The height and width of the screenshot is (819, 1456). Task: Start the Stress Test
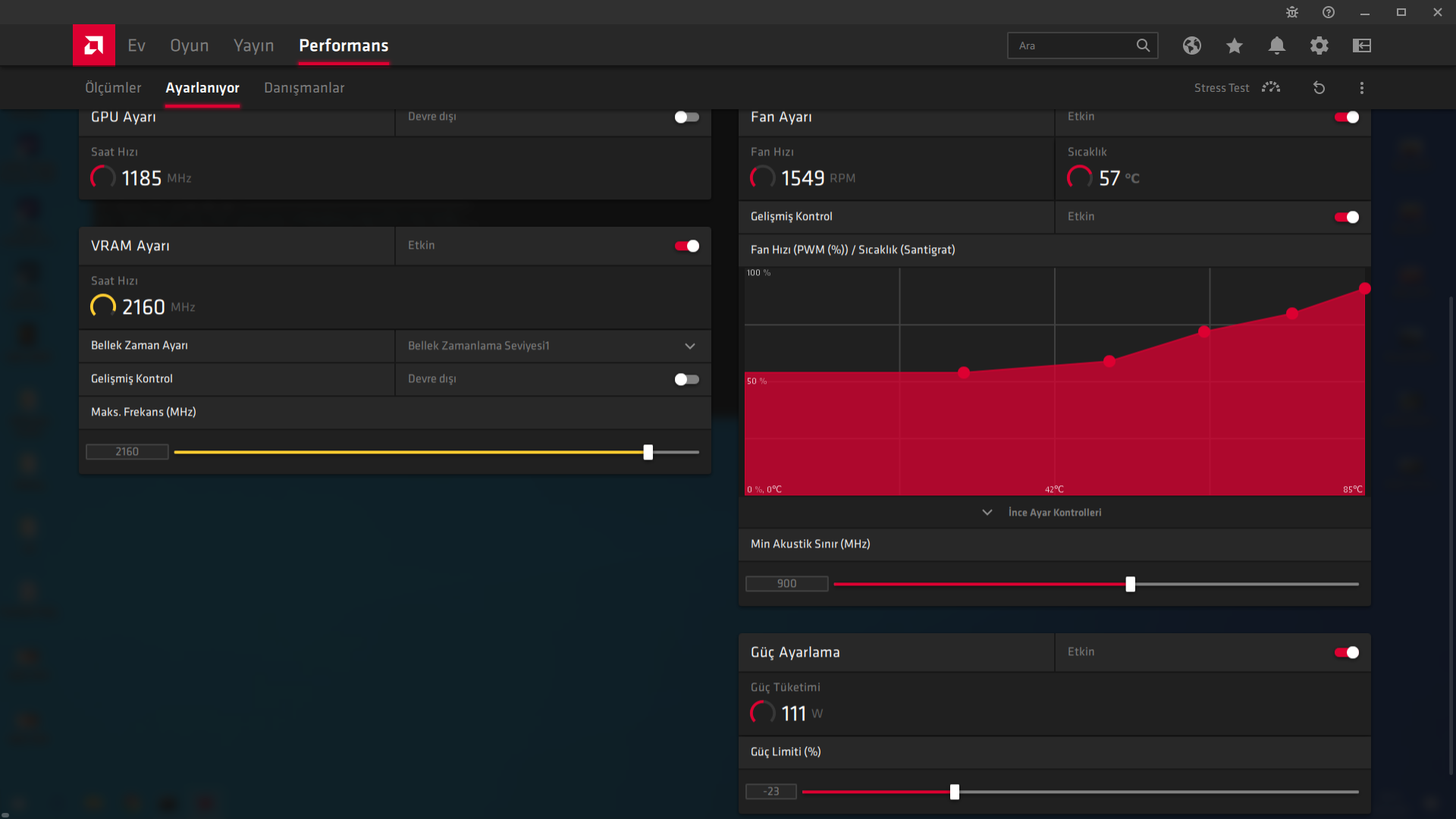tap(1236, 88)
